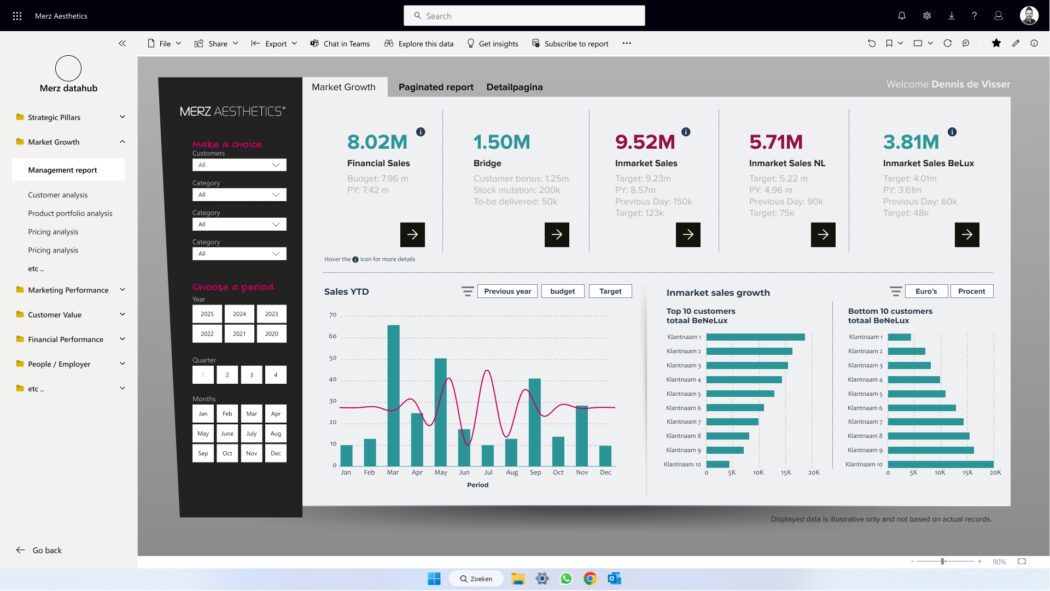Open the Export dropdown menu
1050x591 pixels.
[x=274, y=44]
